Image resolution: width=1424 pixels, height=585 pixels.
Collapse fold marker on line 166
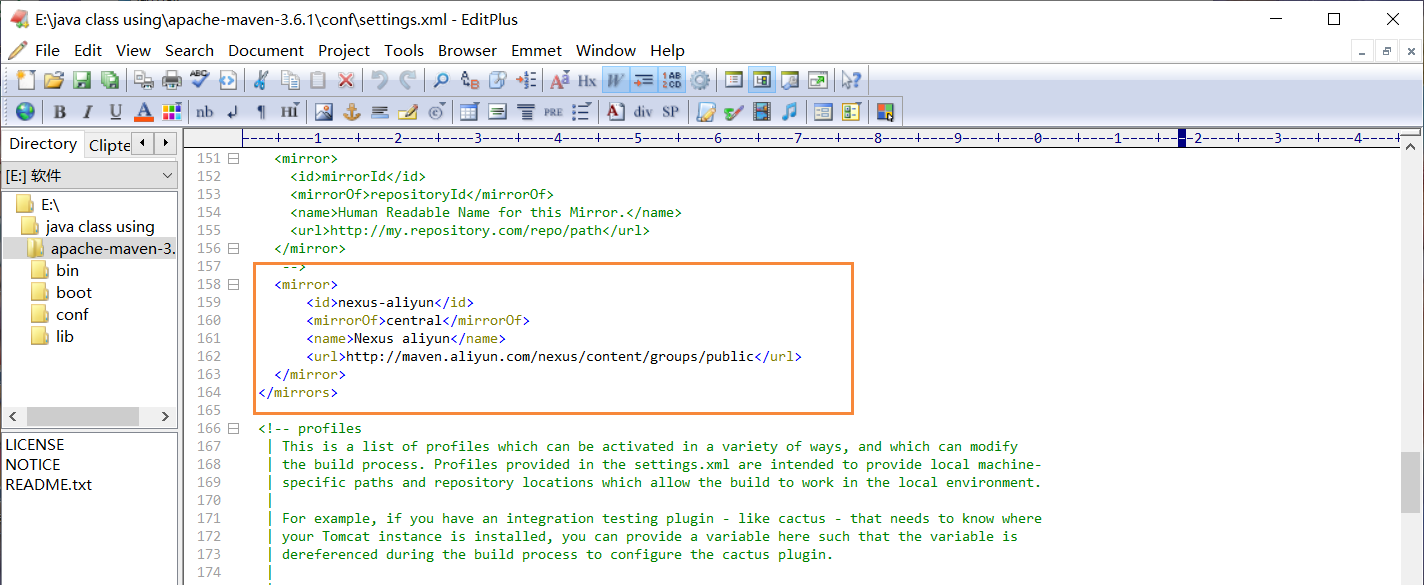[234, 428]
